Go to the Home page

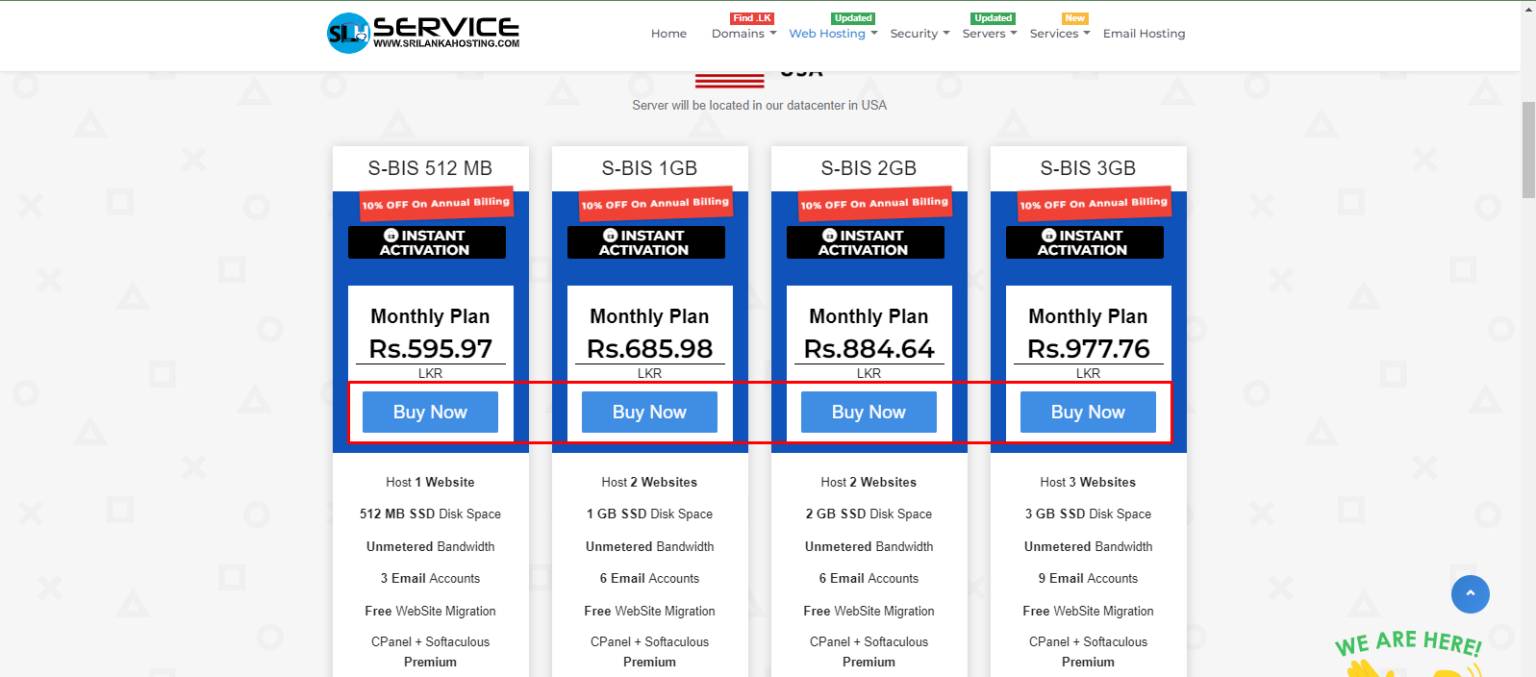pyautogui.click(x=669, y=34)
